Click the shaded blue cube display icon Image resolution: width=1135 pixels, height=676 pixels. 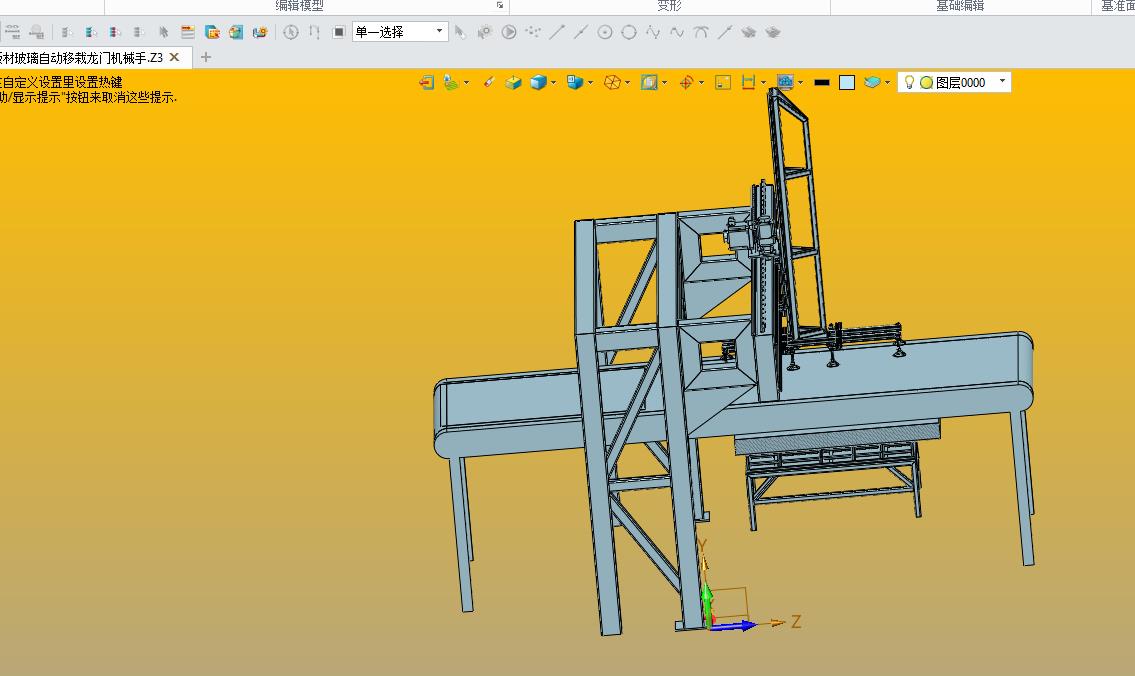click(x=538, y=83)
